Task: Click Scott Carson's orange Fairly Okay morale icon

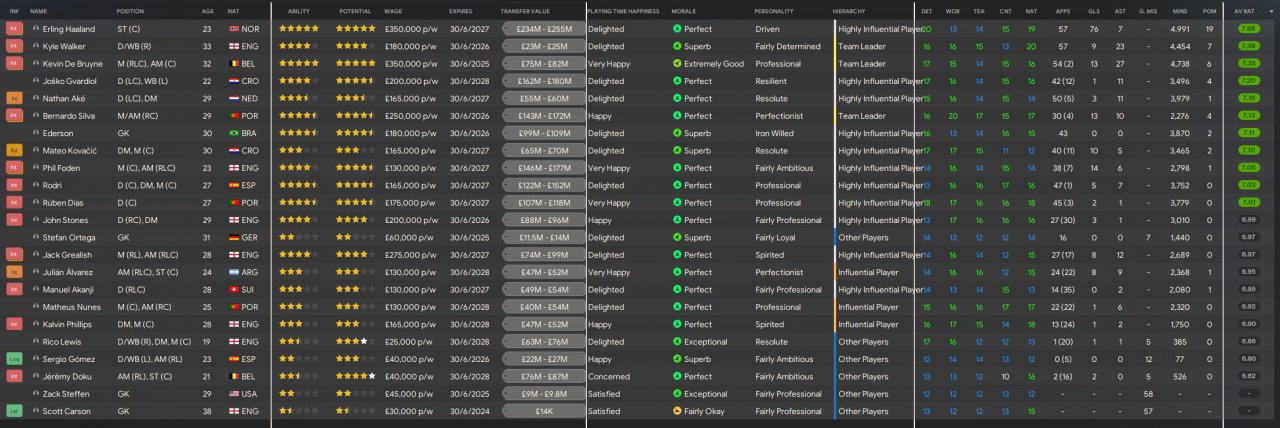Action: pos(677,411)
